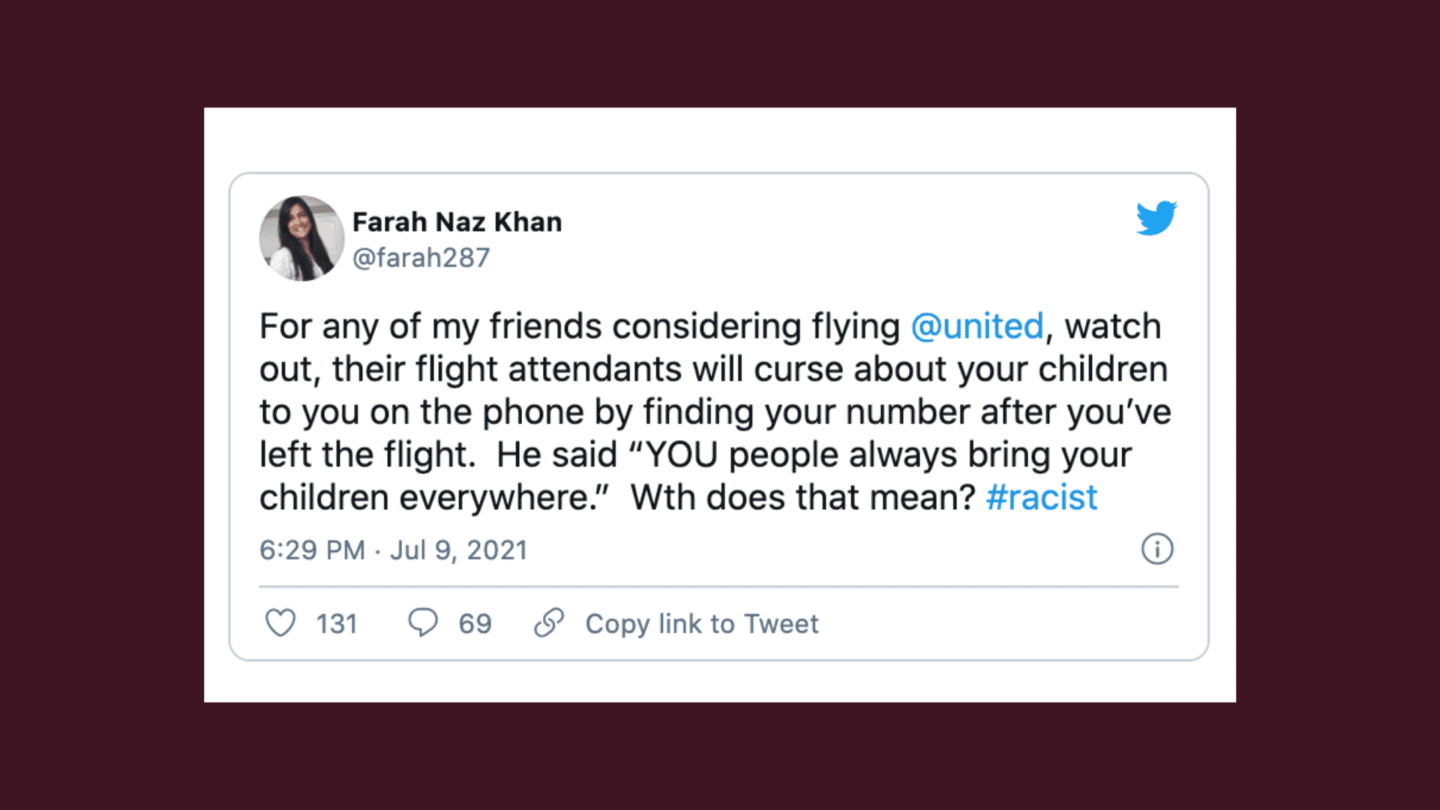Image resolution: width=1440 pixels, height=810 pixels.
Task: Open replies via the speech bubble icon
Action: tap(423, 623)
